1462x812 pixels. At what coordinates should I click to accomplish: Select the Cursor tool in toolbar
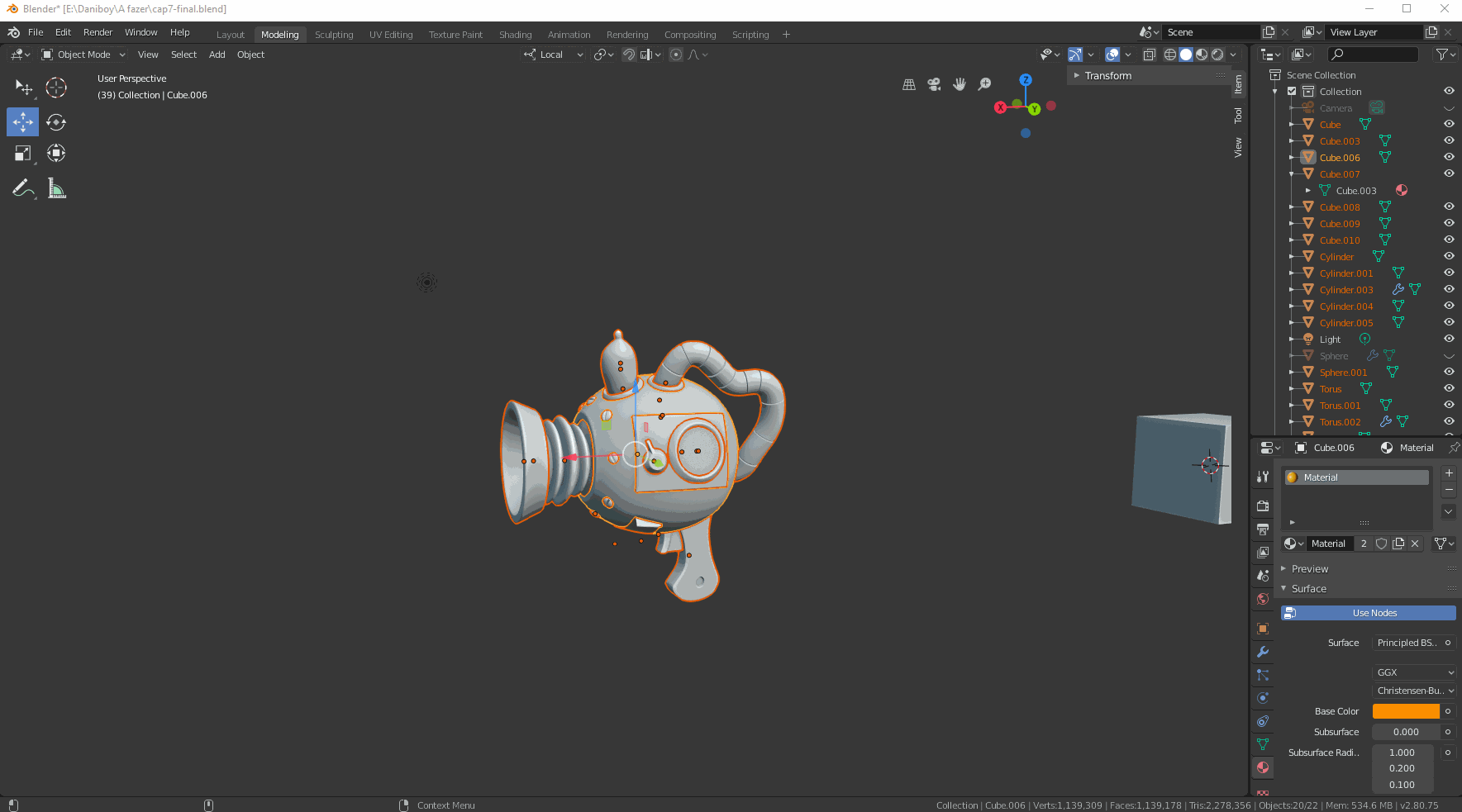pos(56,88)
